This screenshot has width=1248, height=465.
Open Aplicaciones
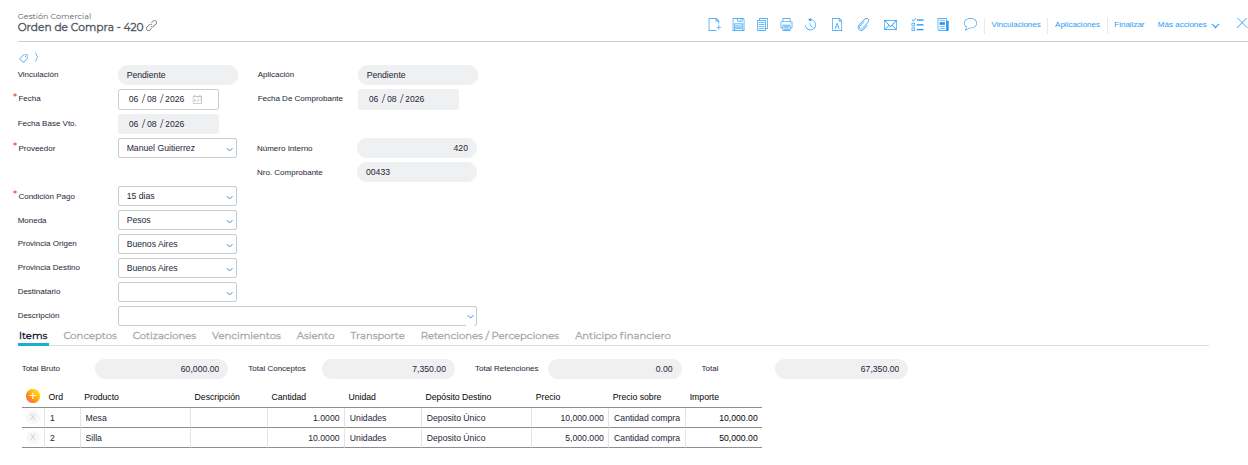coord(1077,25)
